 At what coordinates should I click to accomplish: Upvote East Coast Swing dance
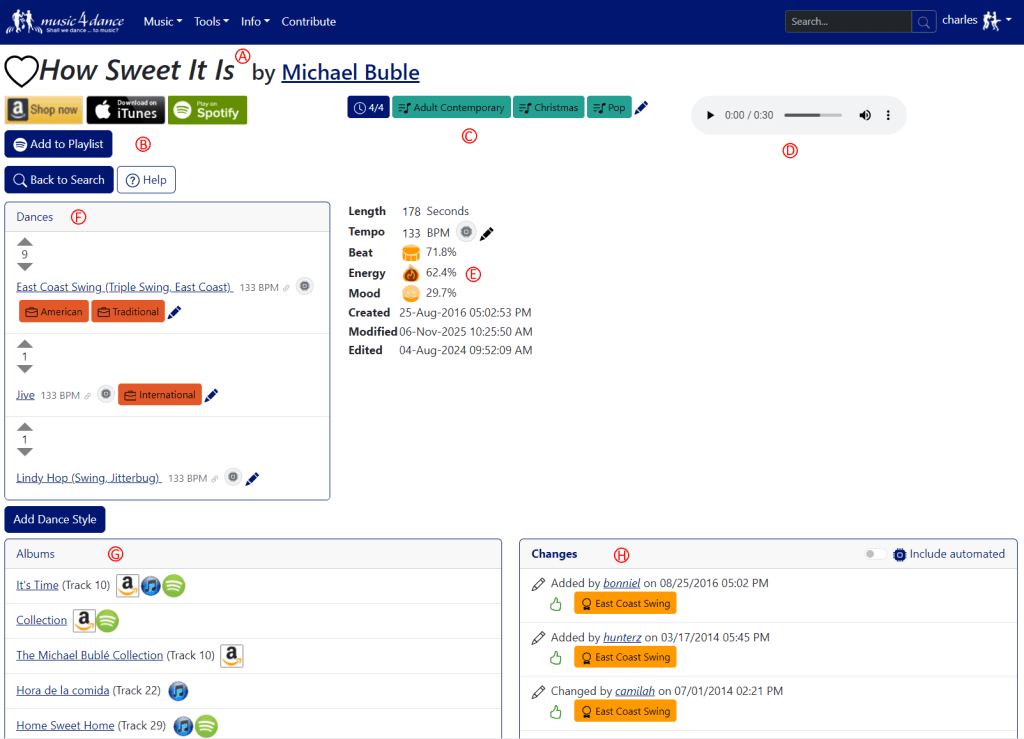25,242
